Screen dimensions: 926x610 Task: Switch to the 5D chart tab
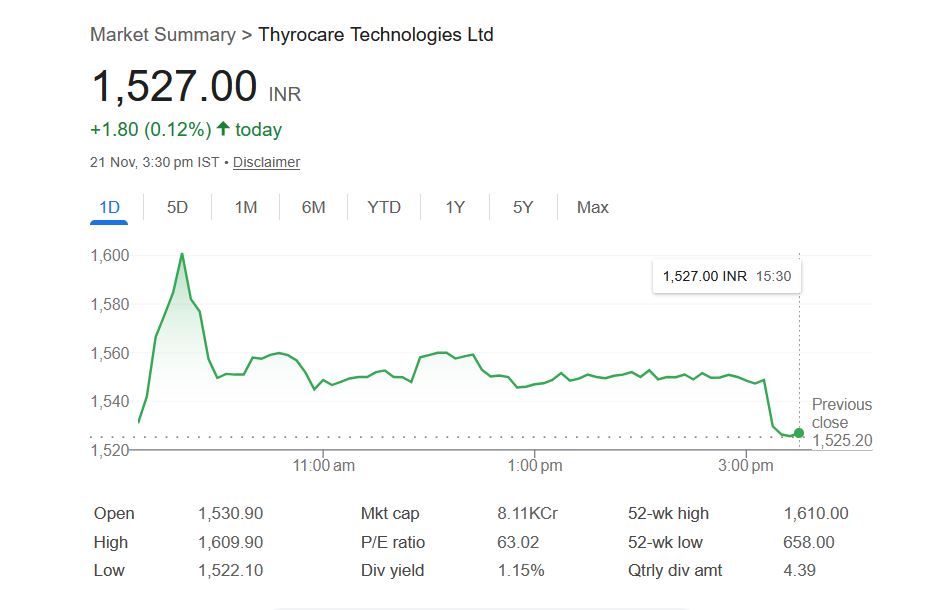(177, 207)
